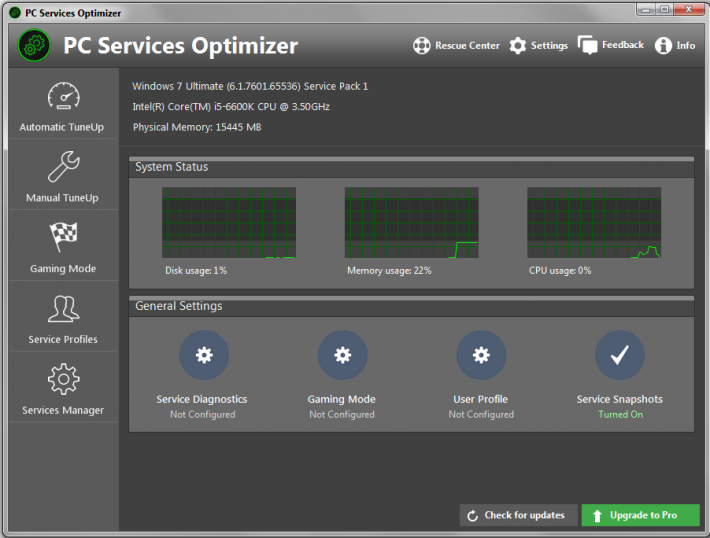
Task: Toggle Service Snapshots checkmark button
Action: tap(619, 355)
